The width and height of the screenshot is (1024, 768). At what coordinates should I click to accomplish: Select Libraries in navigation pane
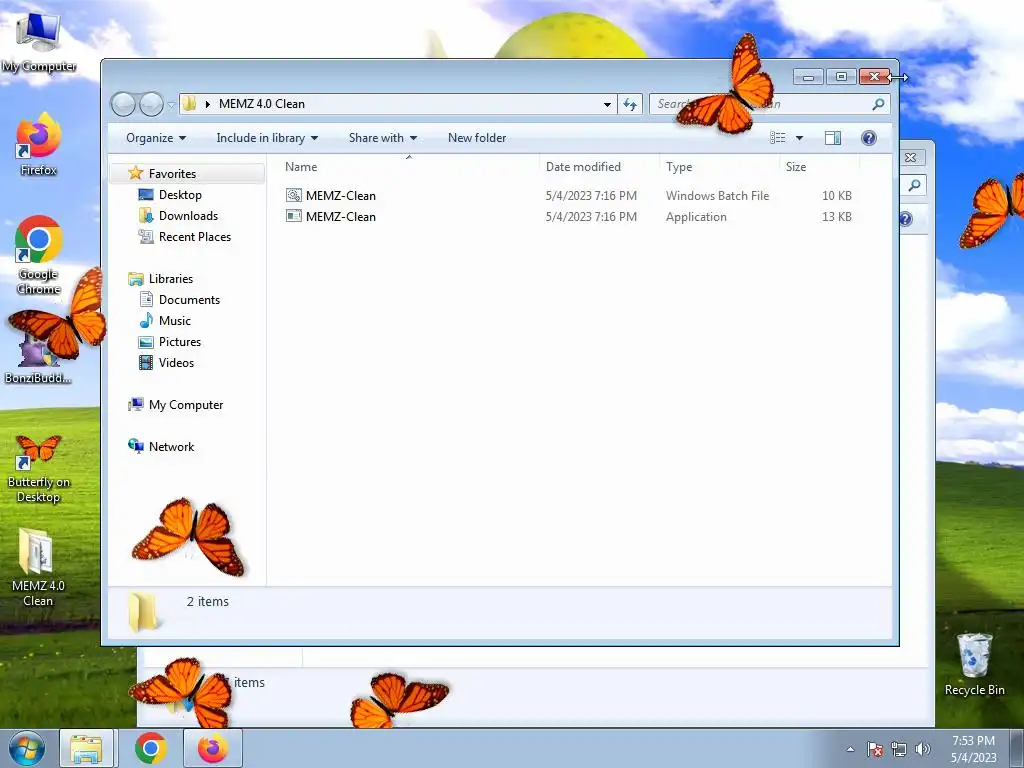click(x=170, y=278)
